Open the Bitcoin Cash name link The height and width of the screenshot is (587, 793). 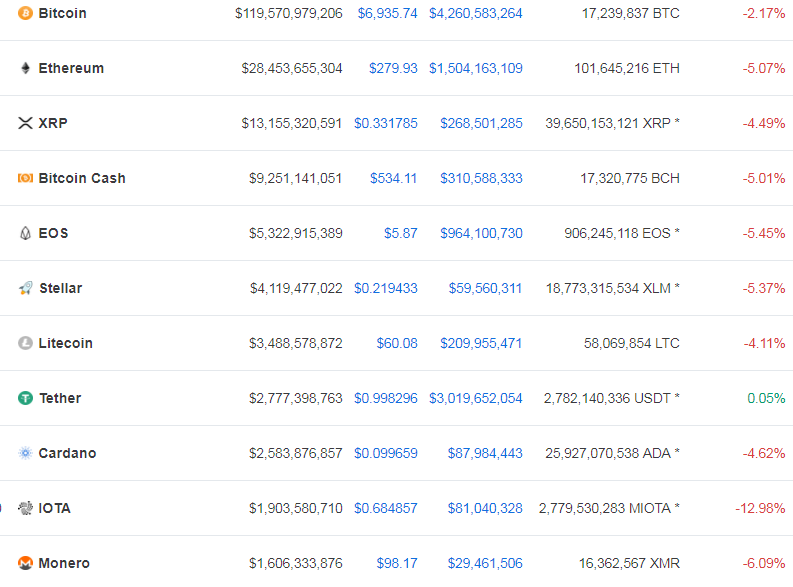(82, 178)
